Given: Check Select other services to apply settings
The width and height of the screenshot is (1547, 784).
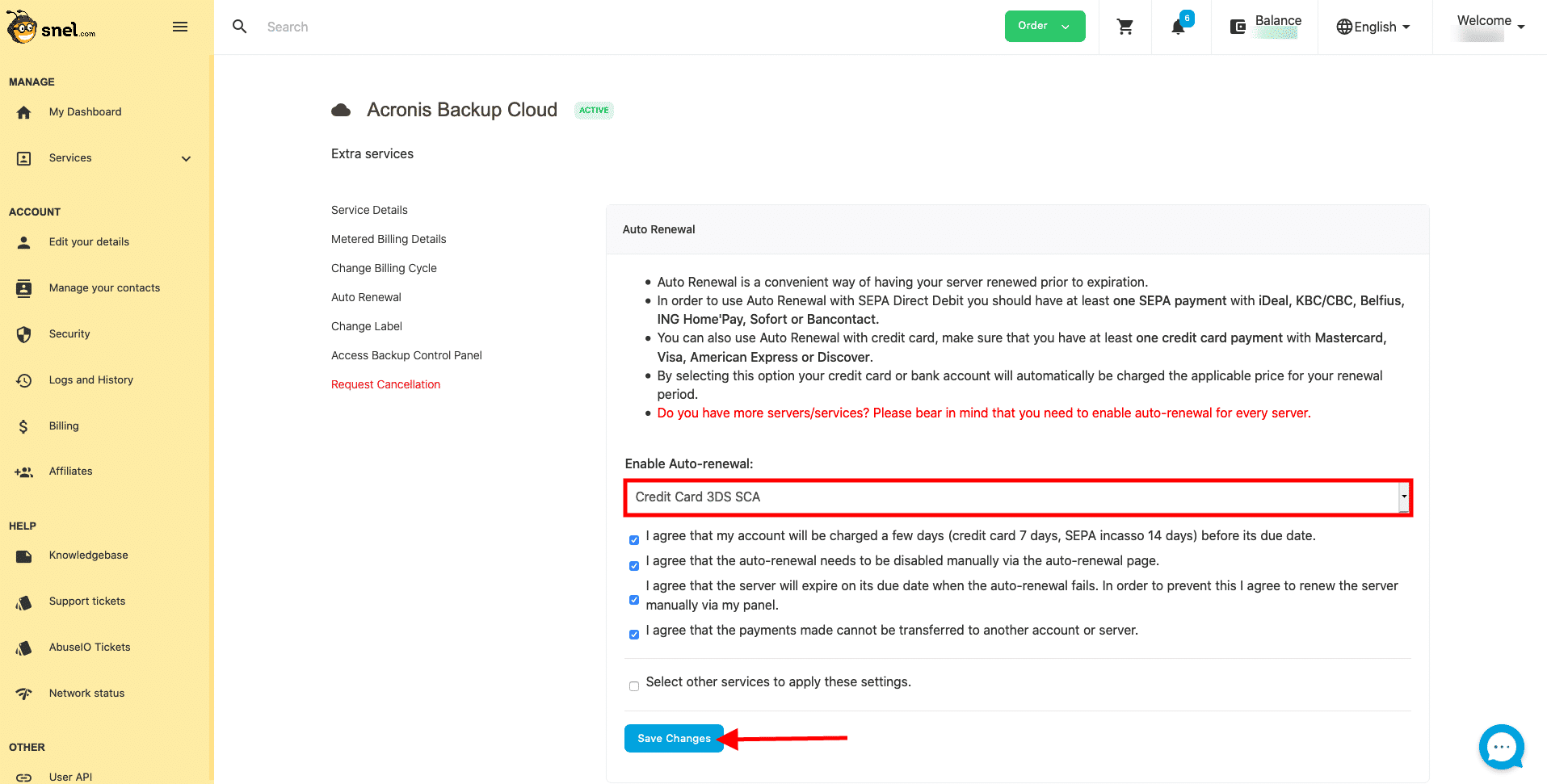Looking at the screenshot, I should (x=634, y=686).
